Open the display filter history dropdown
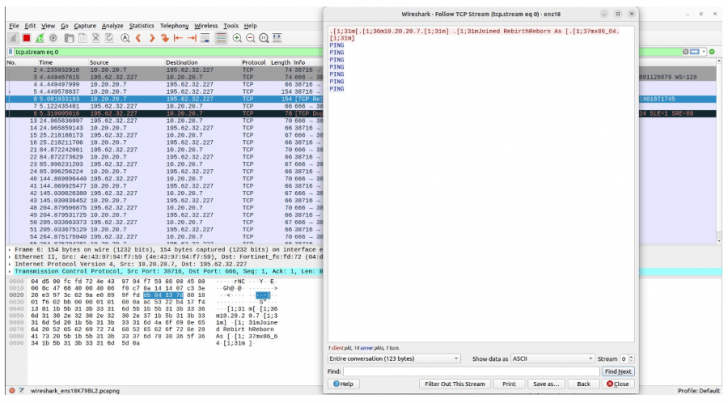The image size is (728, 403). pos(704,52)
